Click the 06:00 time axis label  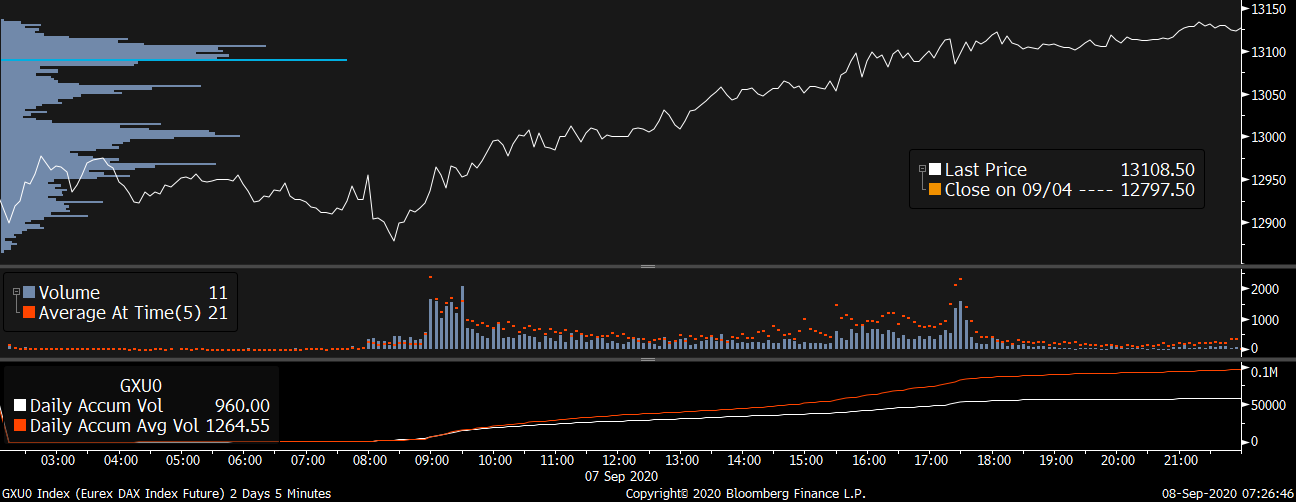click(246, 461)
